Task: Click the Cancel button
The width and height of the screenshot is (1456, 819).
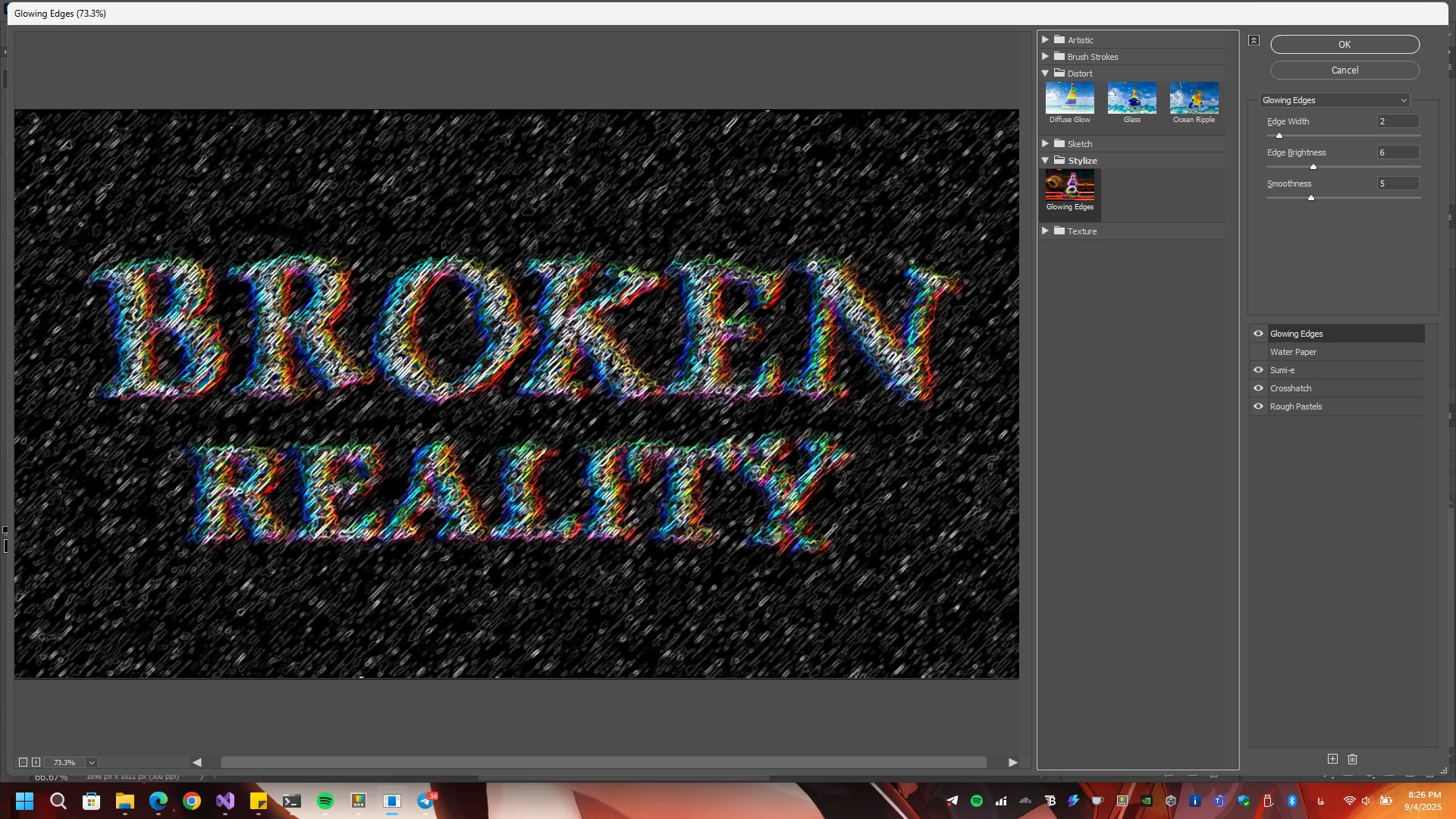Action: pyautogui.click(x=1344, y=70)
